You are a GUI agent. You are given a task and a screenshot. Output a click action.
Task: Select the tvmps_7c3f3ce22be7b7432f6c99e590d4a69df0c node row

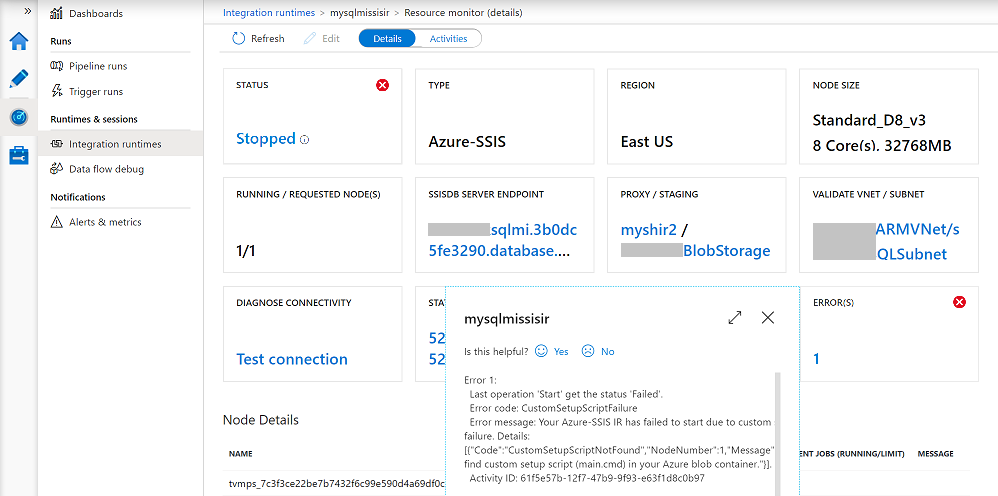point(337,483)
